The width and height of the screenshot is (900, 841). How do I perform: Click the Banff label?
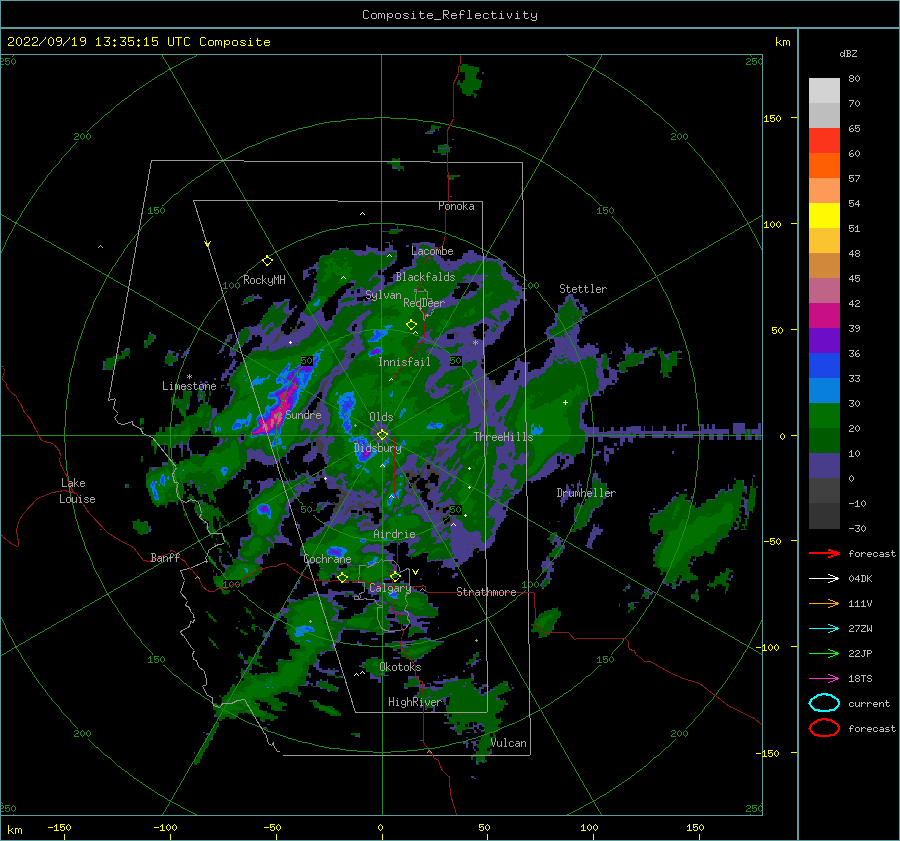pos(165,557)
